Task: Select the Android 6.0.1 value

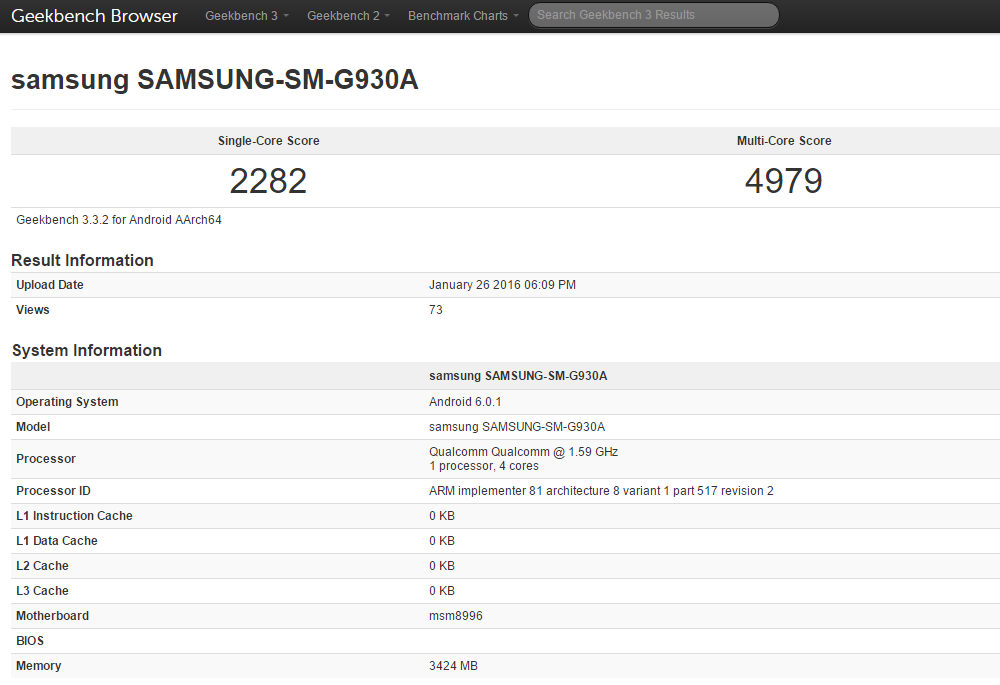Action: (x=465, y=402)
